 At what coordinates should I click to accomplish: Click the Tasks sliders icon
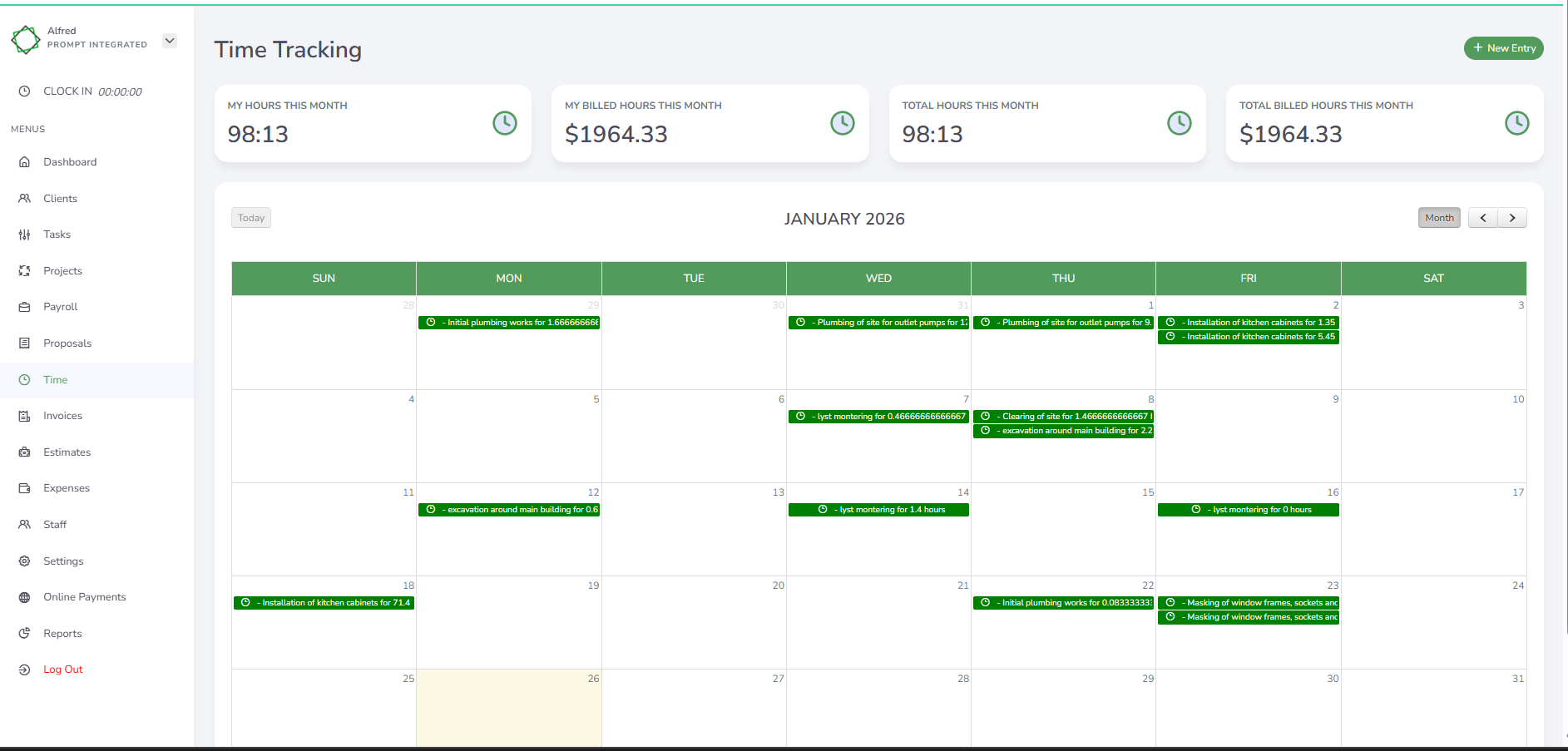click(24, 235)
